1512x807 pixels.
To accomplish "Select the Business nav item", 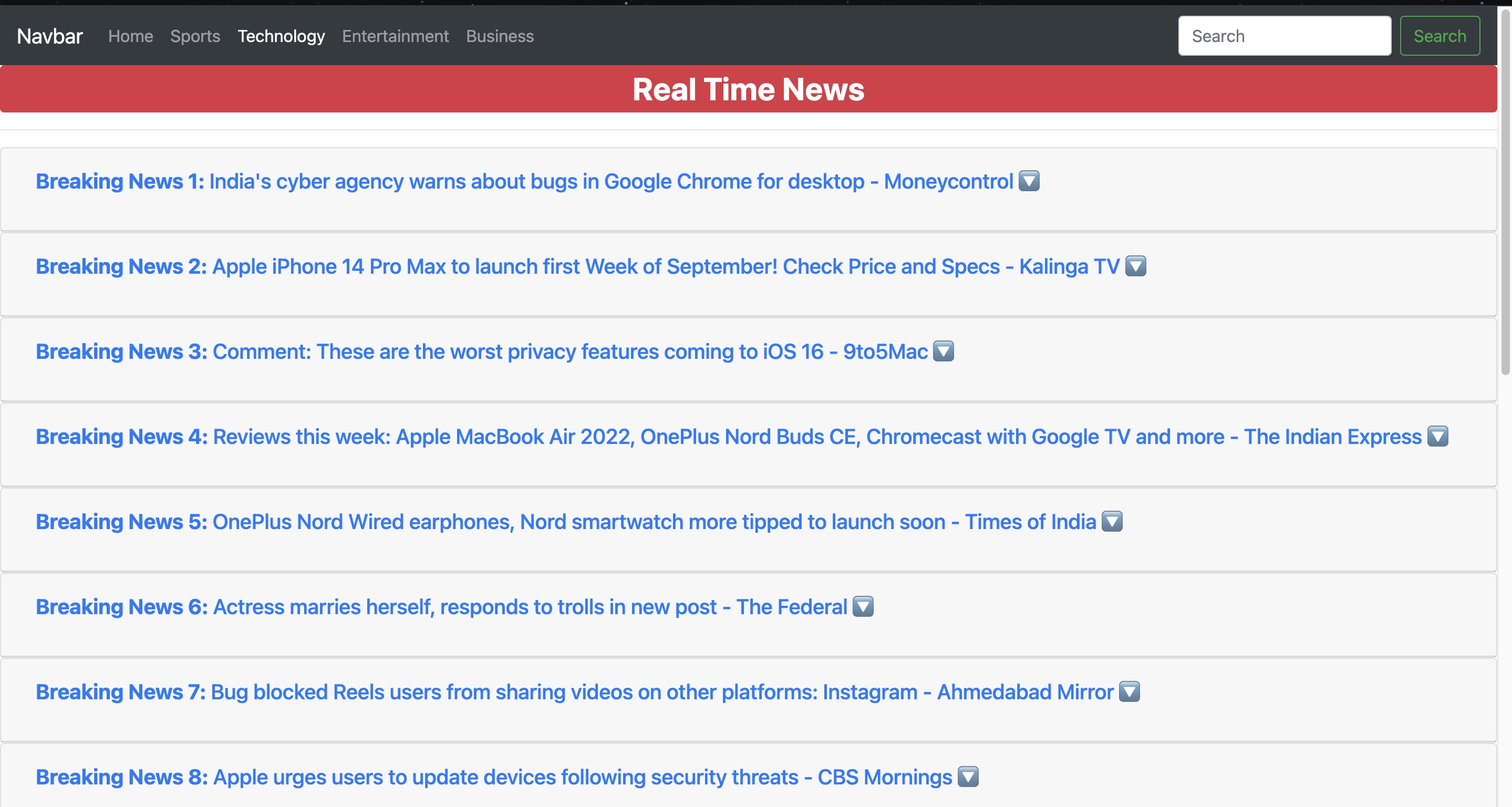I will [500, 36].
